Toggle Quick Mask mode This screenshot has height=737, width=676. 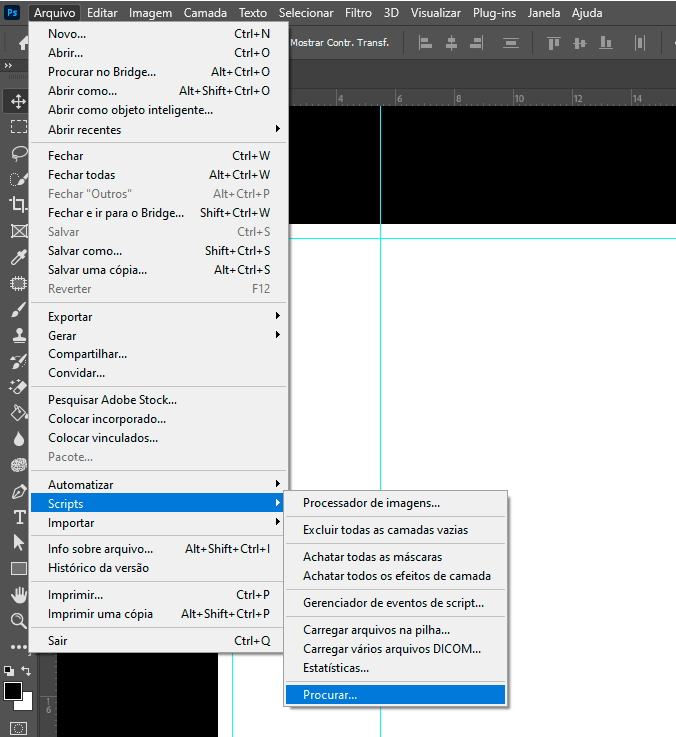tap(18, 728)
